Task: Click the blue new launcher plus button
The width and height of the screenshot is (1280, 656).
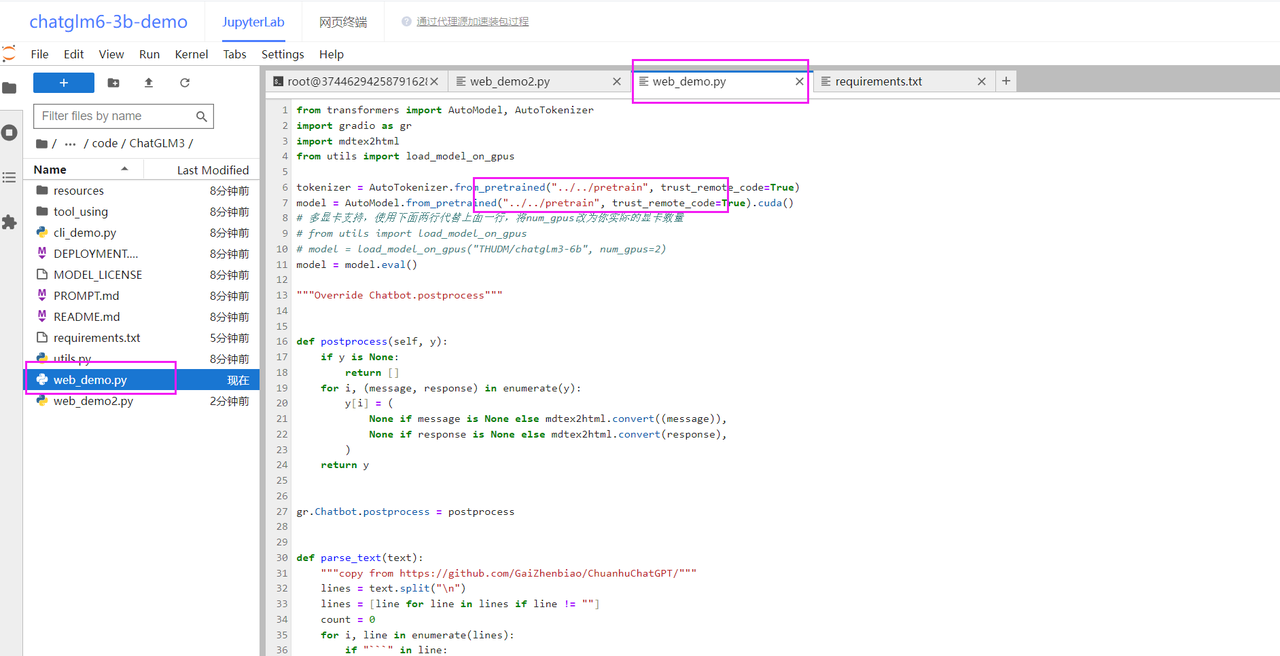Action: click(64, 83)
